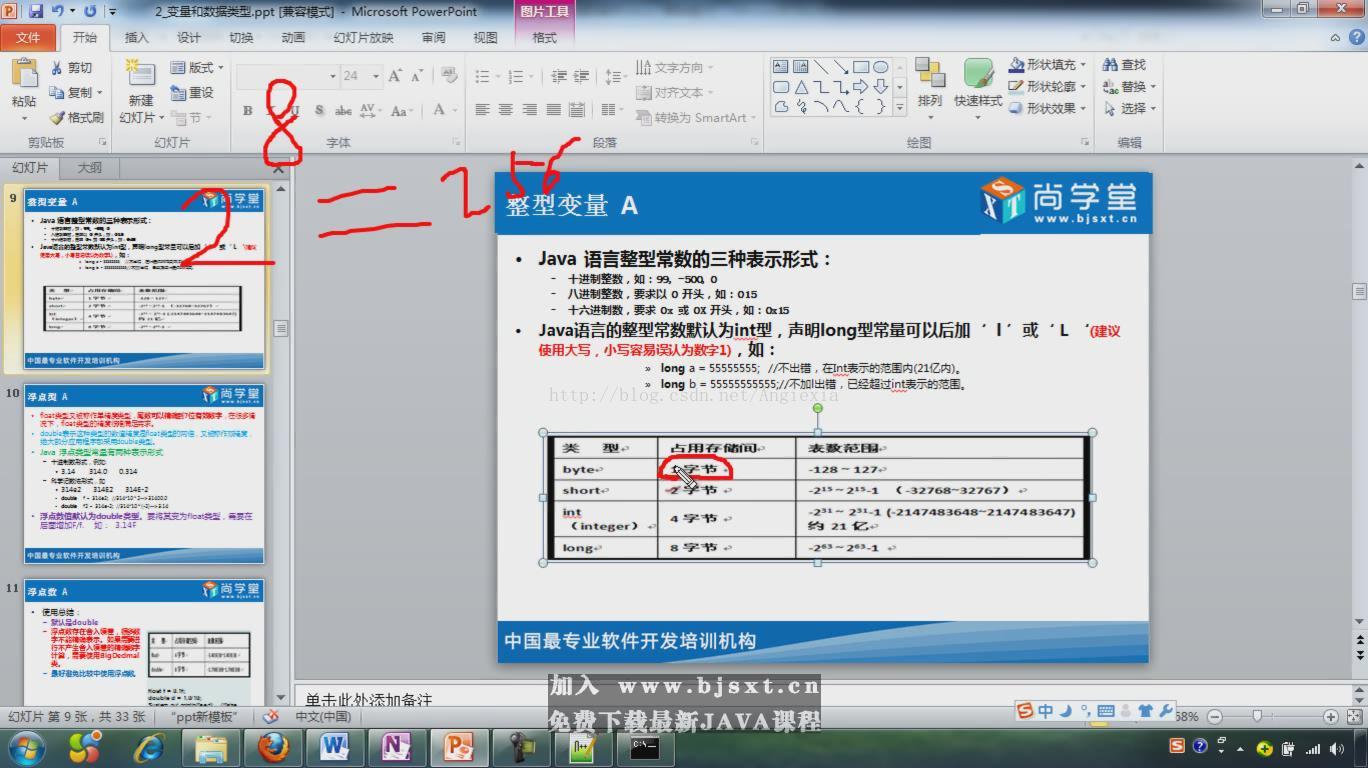Select the Text Box shape in gallery
Screen dimensions: 1368x768
781,67
